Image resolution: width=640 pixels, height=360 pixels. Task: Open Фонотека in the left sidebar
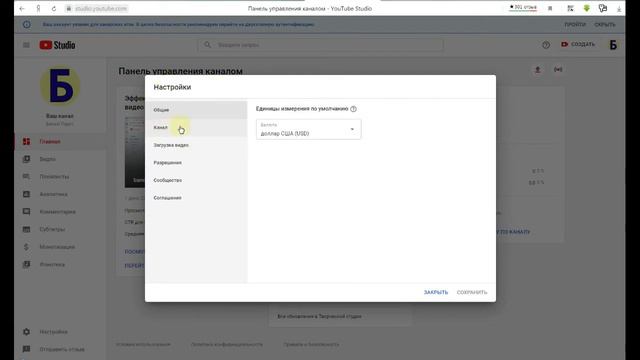[60, 264]
